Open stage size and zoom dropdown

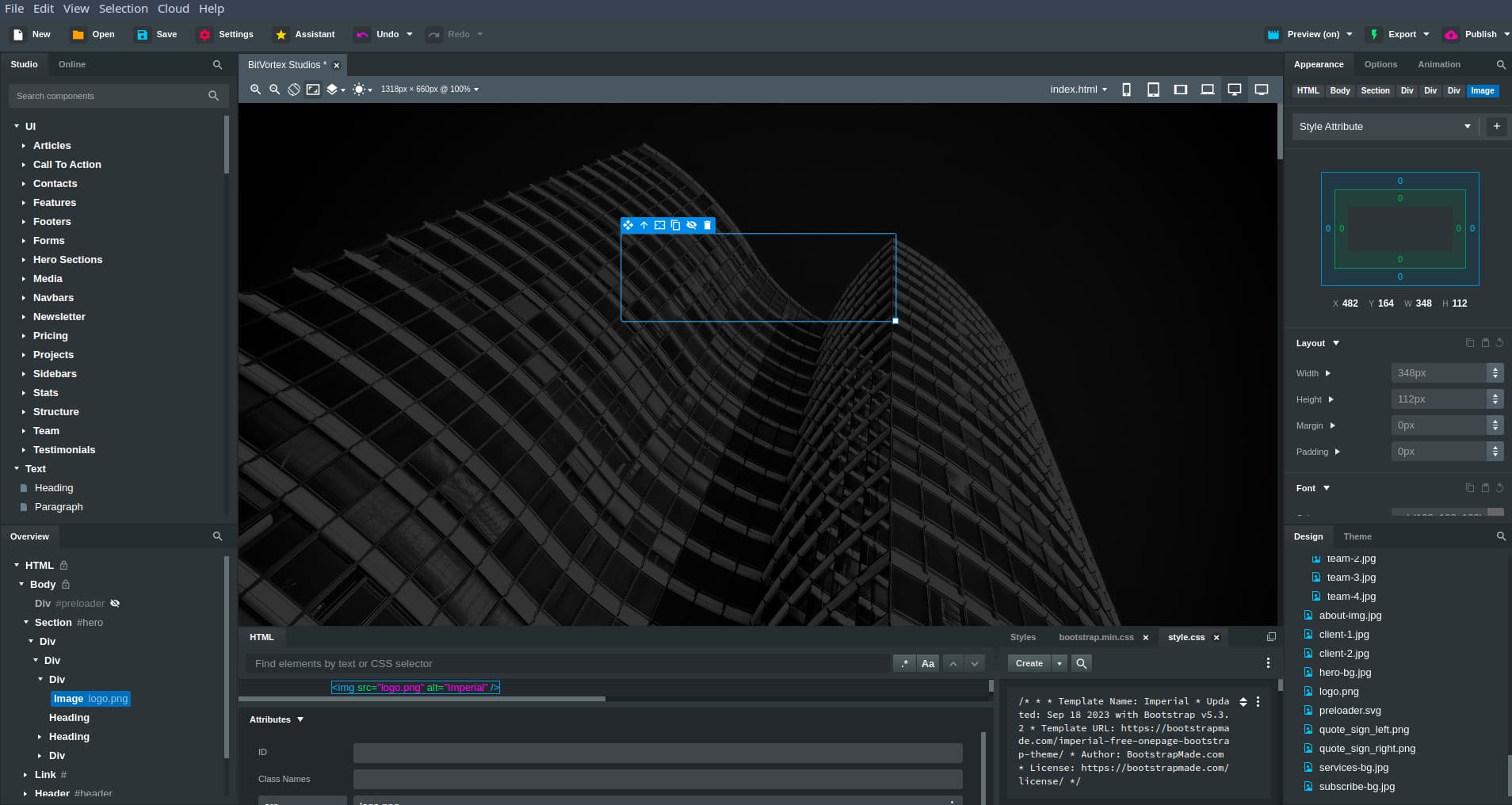coord(430,90)
